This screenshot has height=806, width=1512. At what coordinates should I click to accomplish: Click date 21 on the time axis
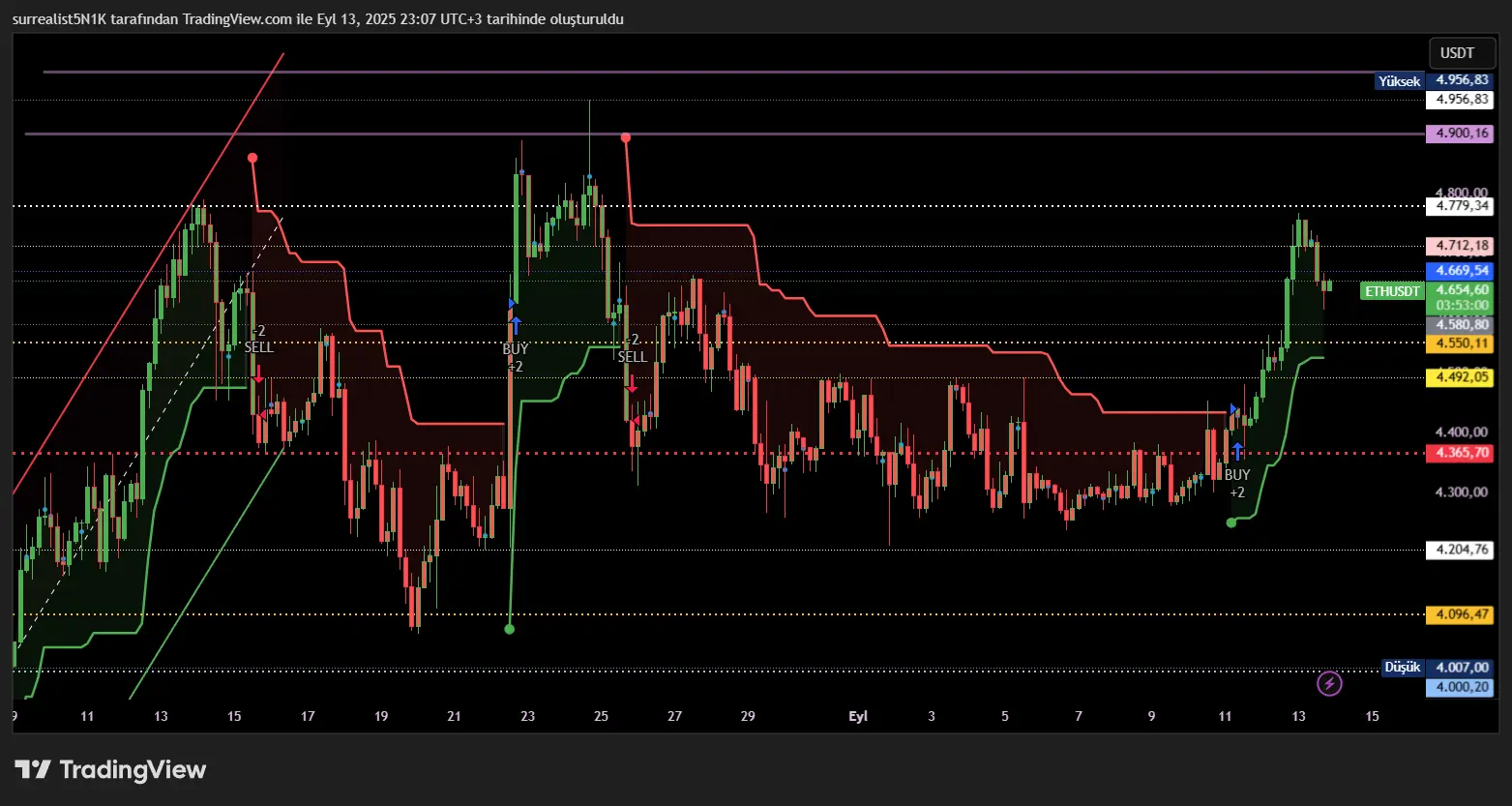click(x=455, y=717)
